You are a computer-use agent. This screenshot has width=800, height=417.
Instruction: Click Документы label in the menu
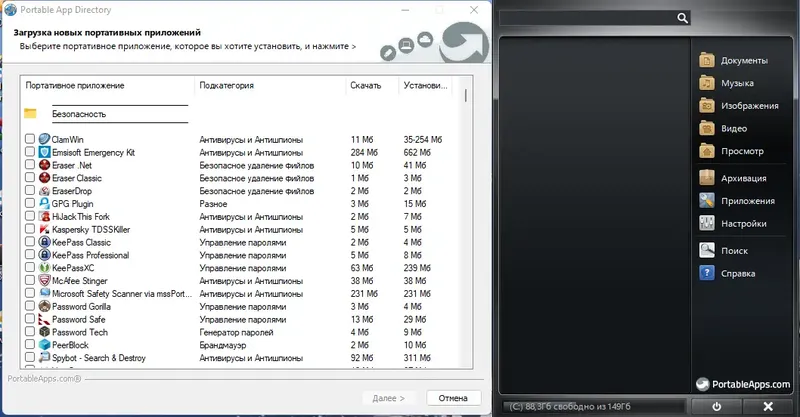coord(744,60)
